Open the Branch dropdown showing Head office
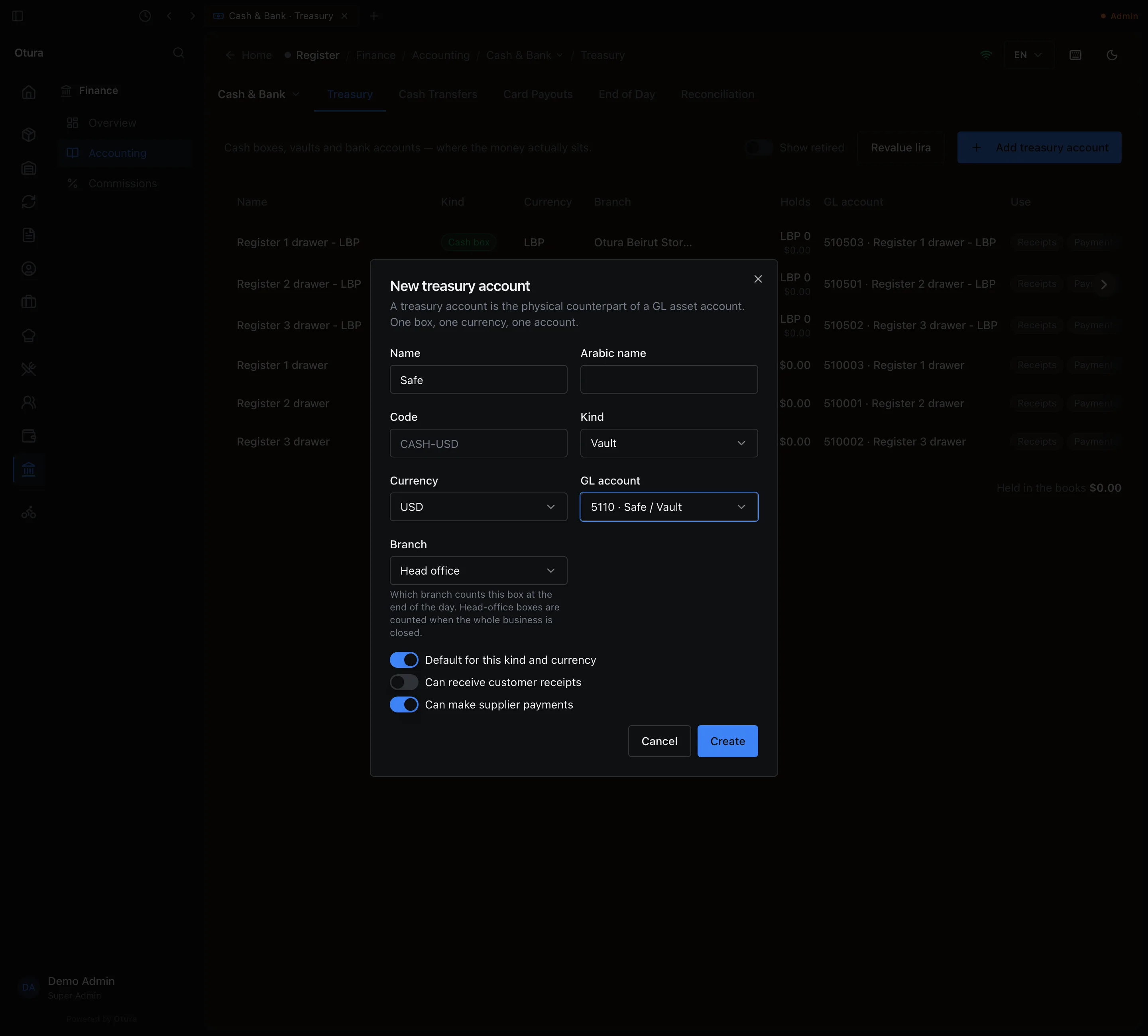 coord(478,570)
